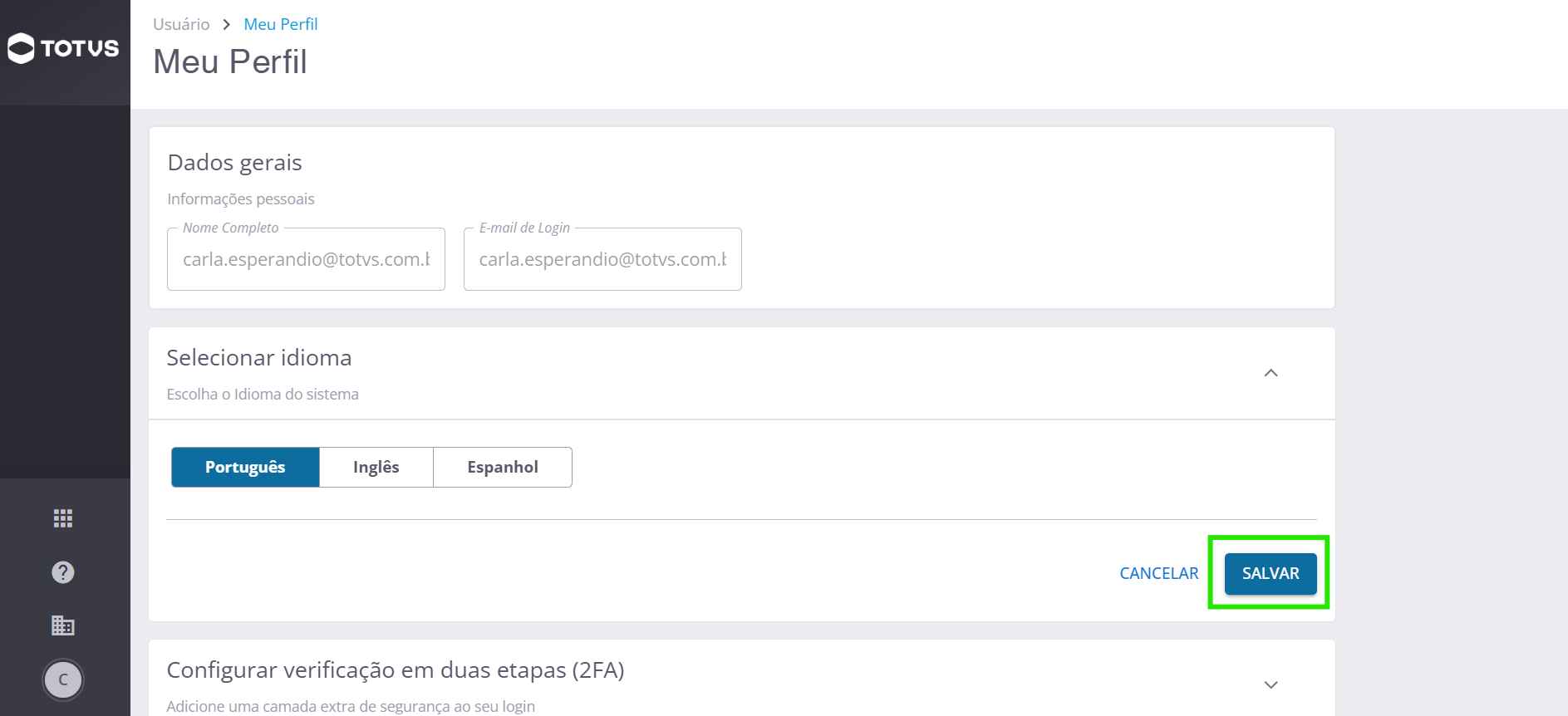Go to Usuário breadcrumb

pyautogui.click(x=181, y=25)
